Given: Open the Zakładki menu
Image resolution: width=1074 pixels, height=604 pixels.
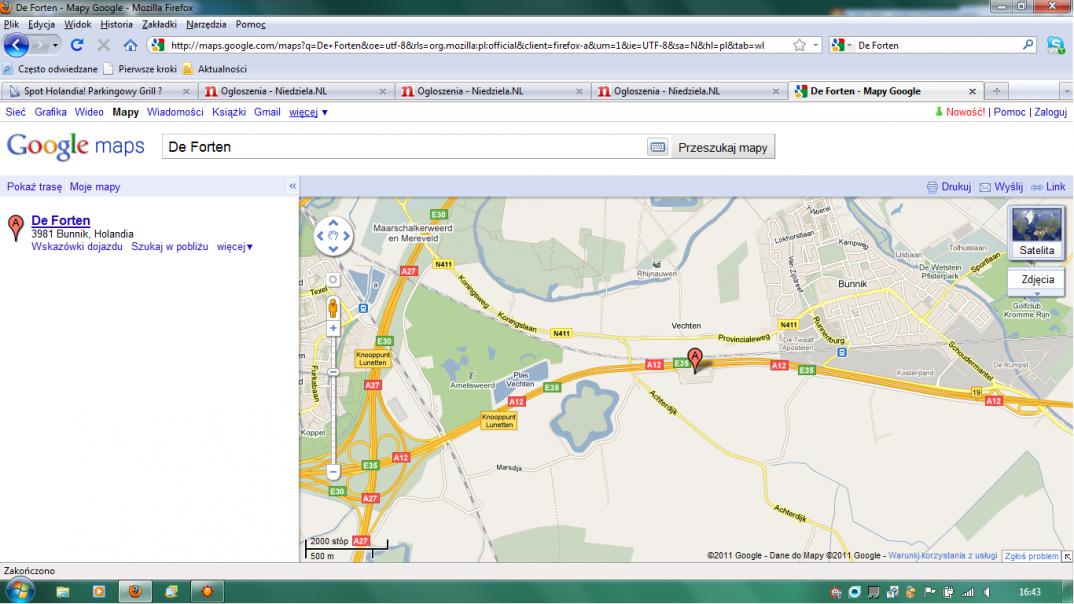Looking at the screenshot, I should (160, 24).
